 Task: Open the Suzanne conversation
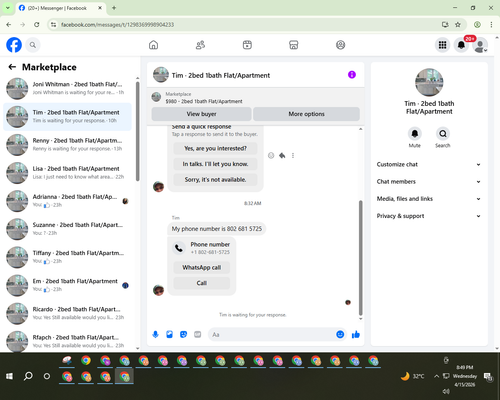pyautogui.click(x=67, y=229)
